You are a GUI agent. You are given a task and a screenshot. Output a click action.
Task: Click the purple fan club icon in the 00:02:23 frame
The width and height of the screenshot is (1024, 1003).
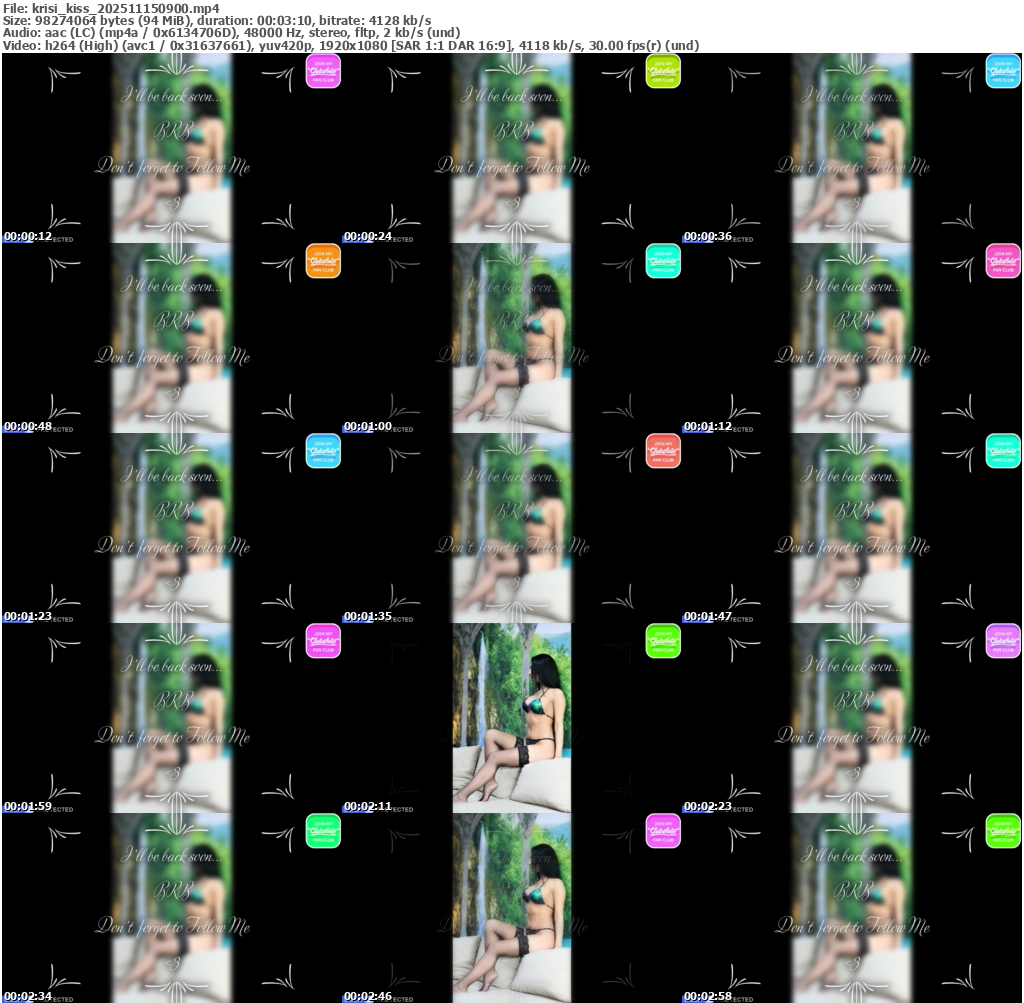coord(1003,641)
